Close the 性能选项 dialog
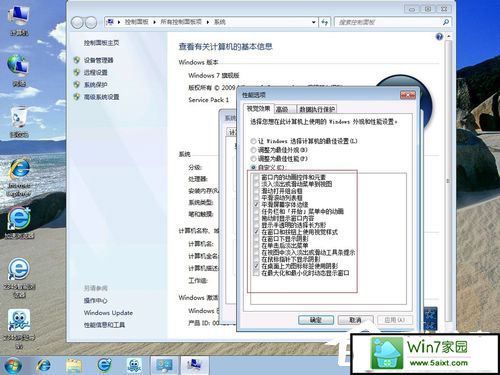The image size is (500, 375). [408, 95]
